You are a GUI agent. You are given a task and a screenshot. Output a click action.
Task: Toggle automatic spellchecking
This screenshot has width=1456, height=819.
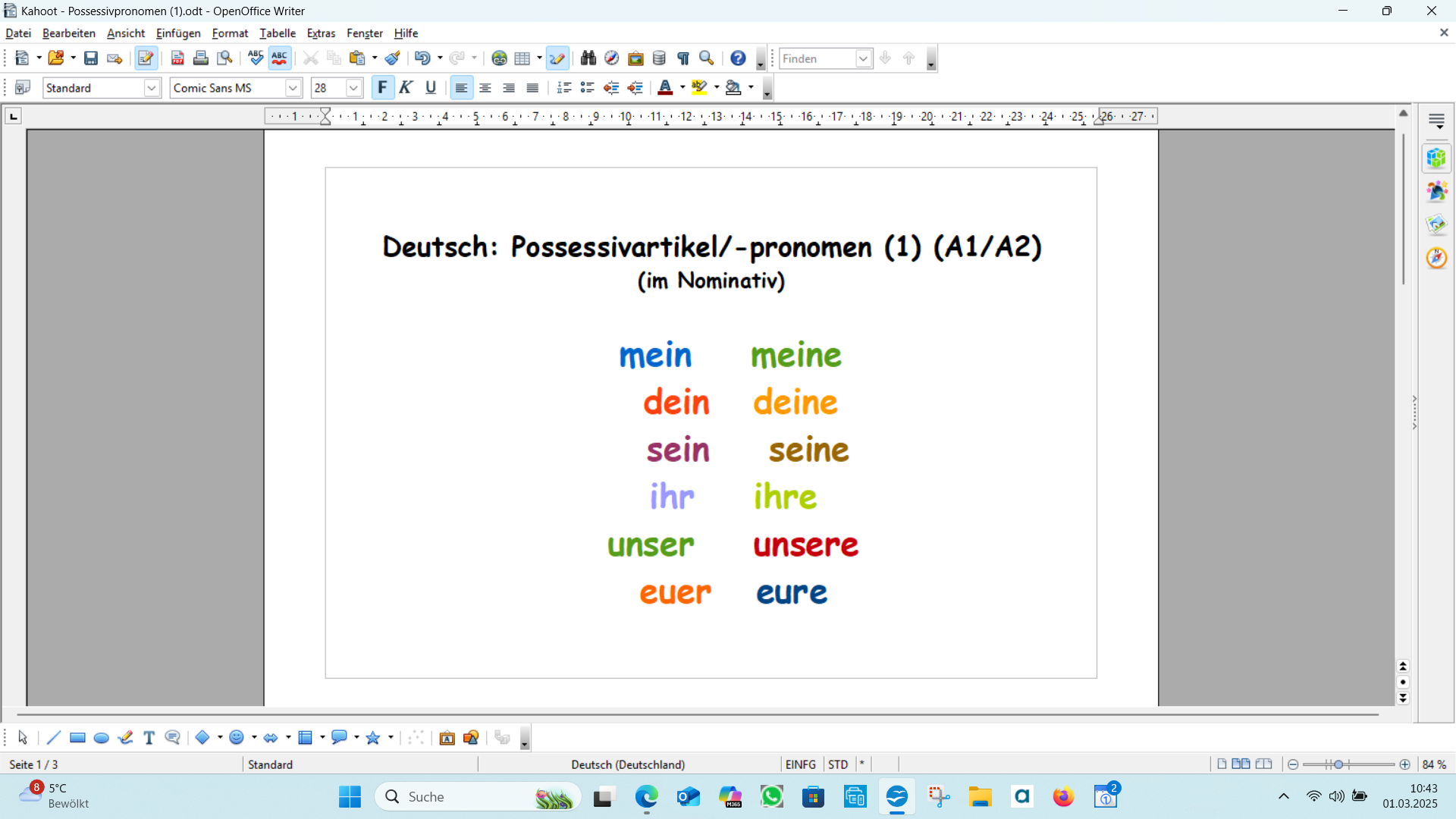tap(279, 58)
